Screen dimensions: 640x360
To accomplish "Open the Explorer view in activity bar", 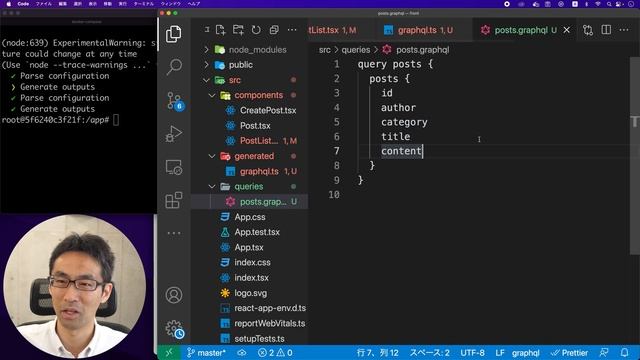I will point(174,34).
